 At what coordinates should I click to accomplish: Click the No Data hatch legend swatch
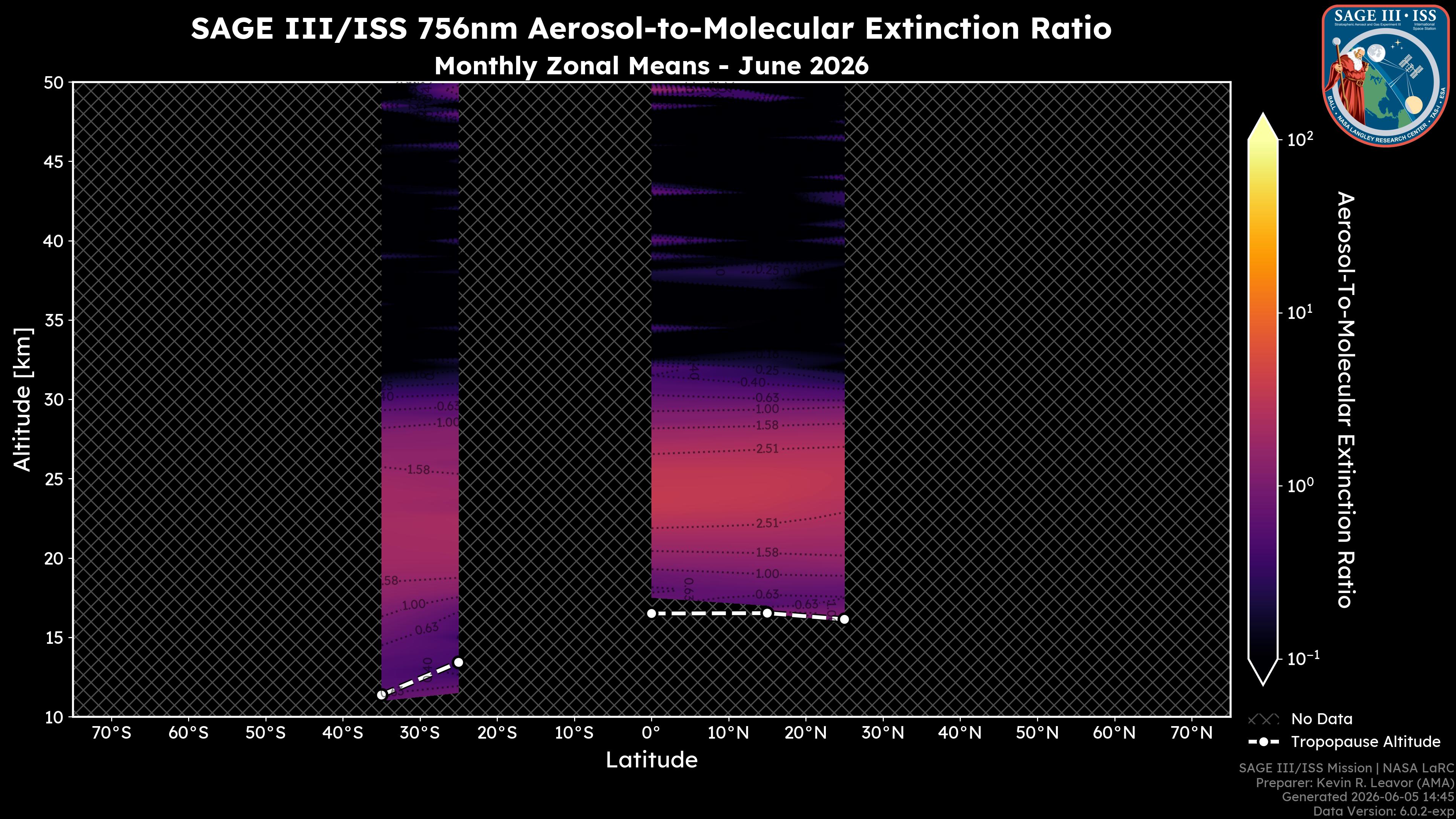tap(1263, 720)
